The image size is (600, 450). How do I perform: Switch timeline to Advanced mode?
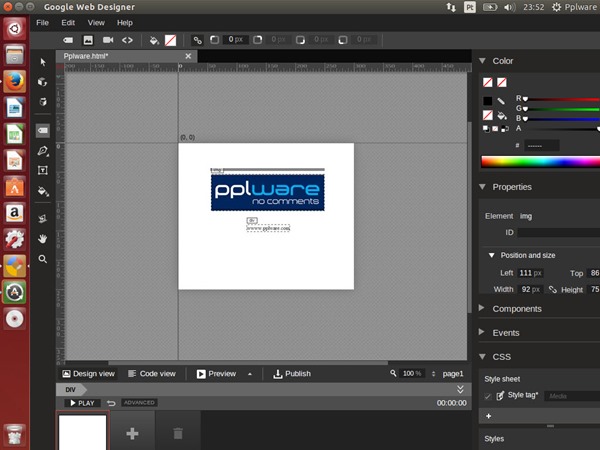pos(139,403)
